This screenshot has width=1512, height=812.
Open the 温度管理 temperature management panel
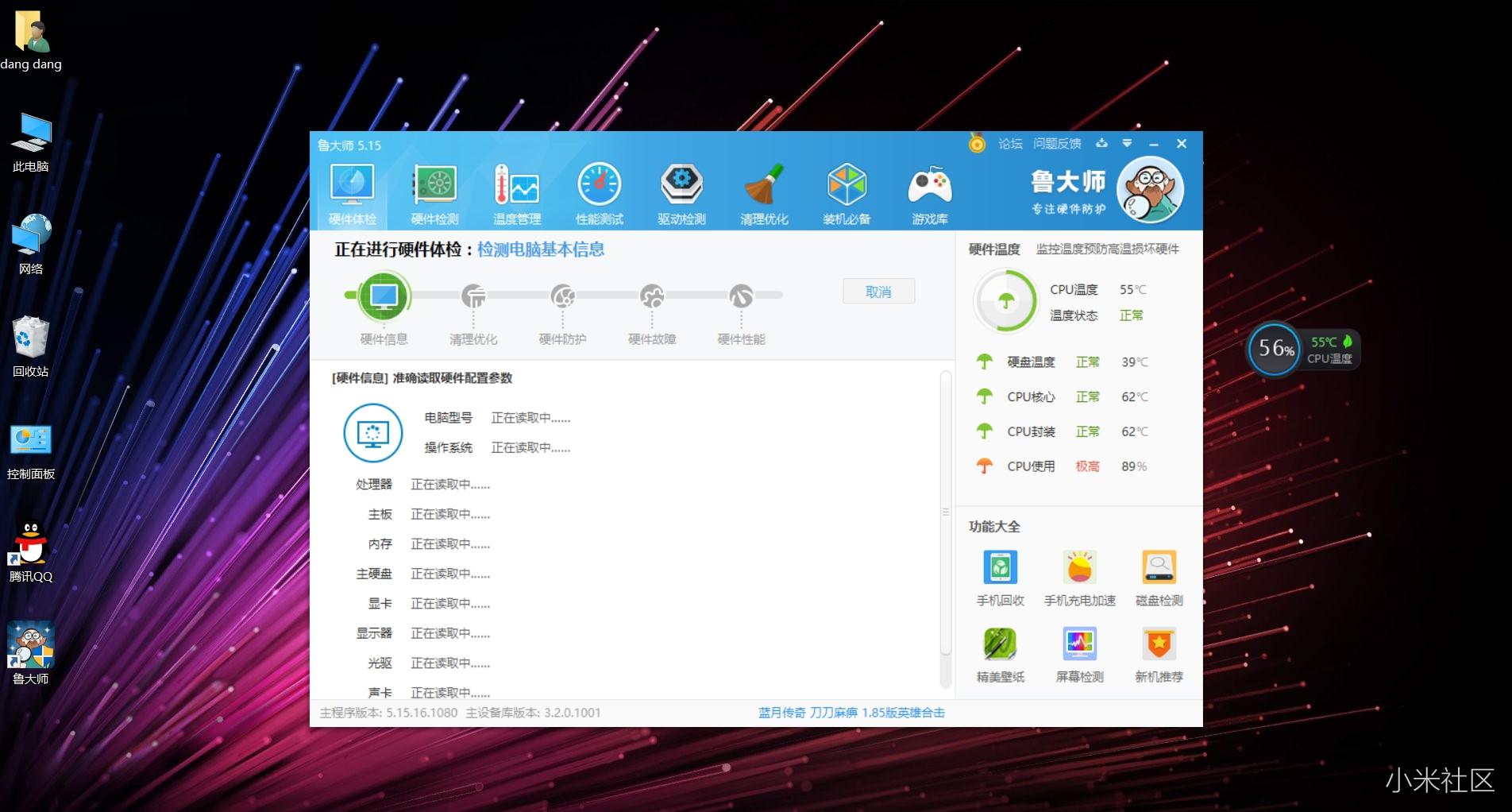click(x=516, y=191)
